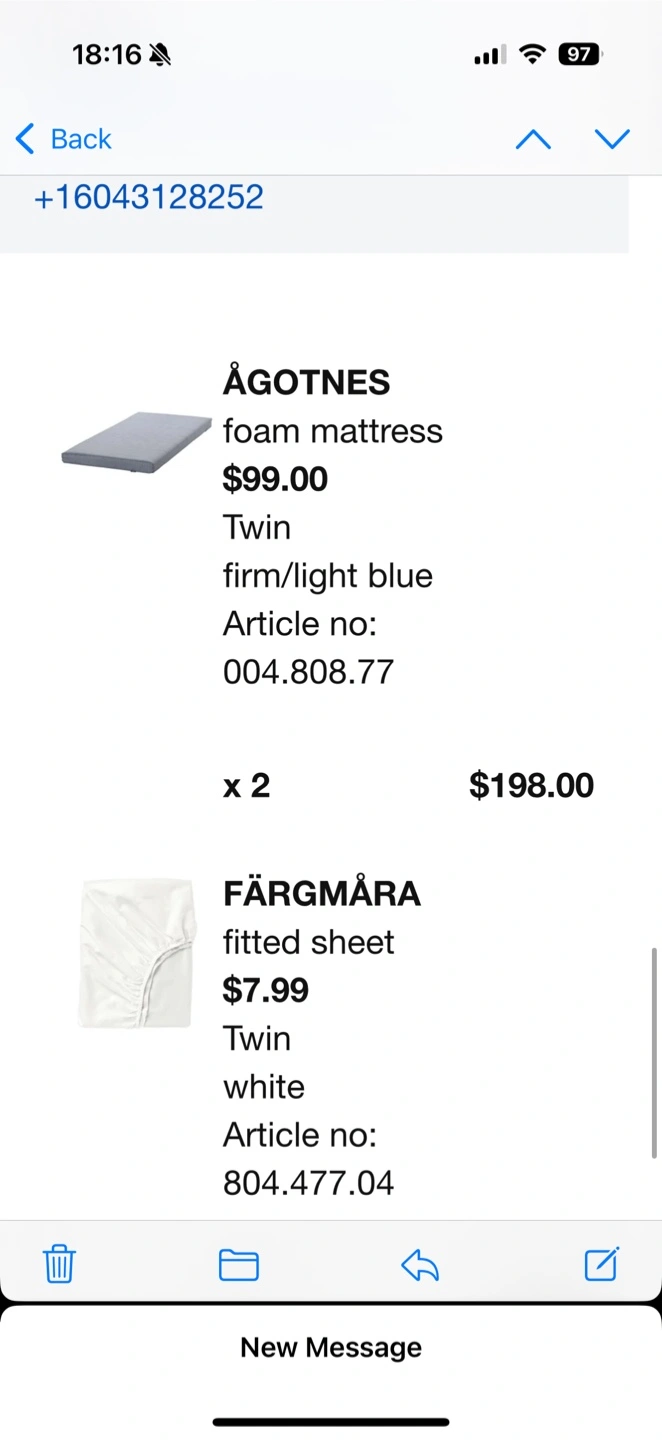Tap the 18:16 clock in status bar

(107, 55)
